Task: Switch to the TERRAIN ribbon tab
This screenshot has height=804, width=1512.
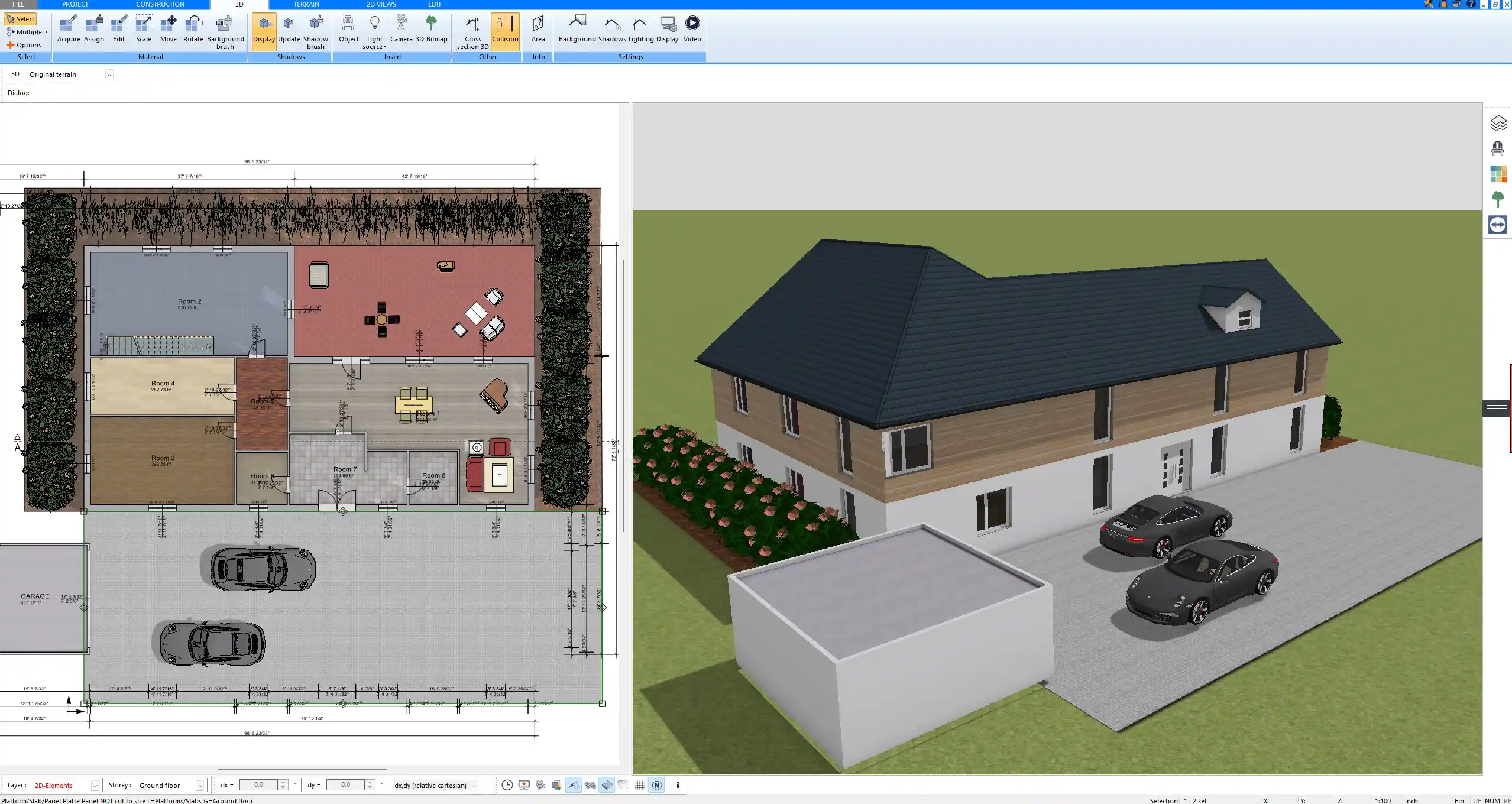Action: [x=306, y=4]
